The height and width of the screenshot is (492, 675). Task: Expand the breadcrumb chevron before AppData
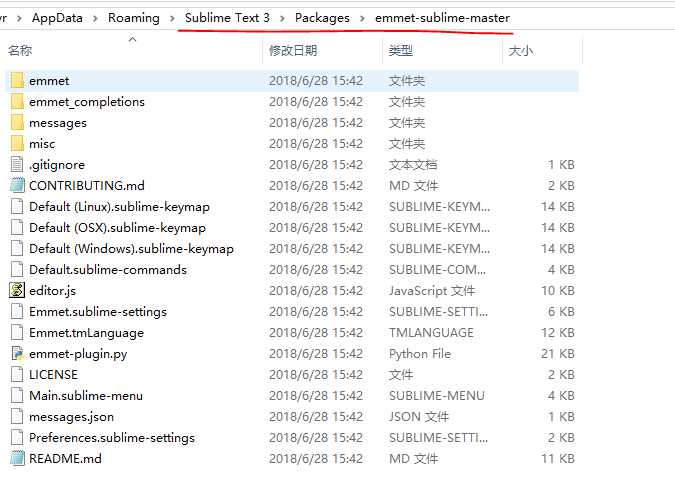point(19,18)
